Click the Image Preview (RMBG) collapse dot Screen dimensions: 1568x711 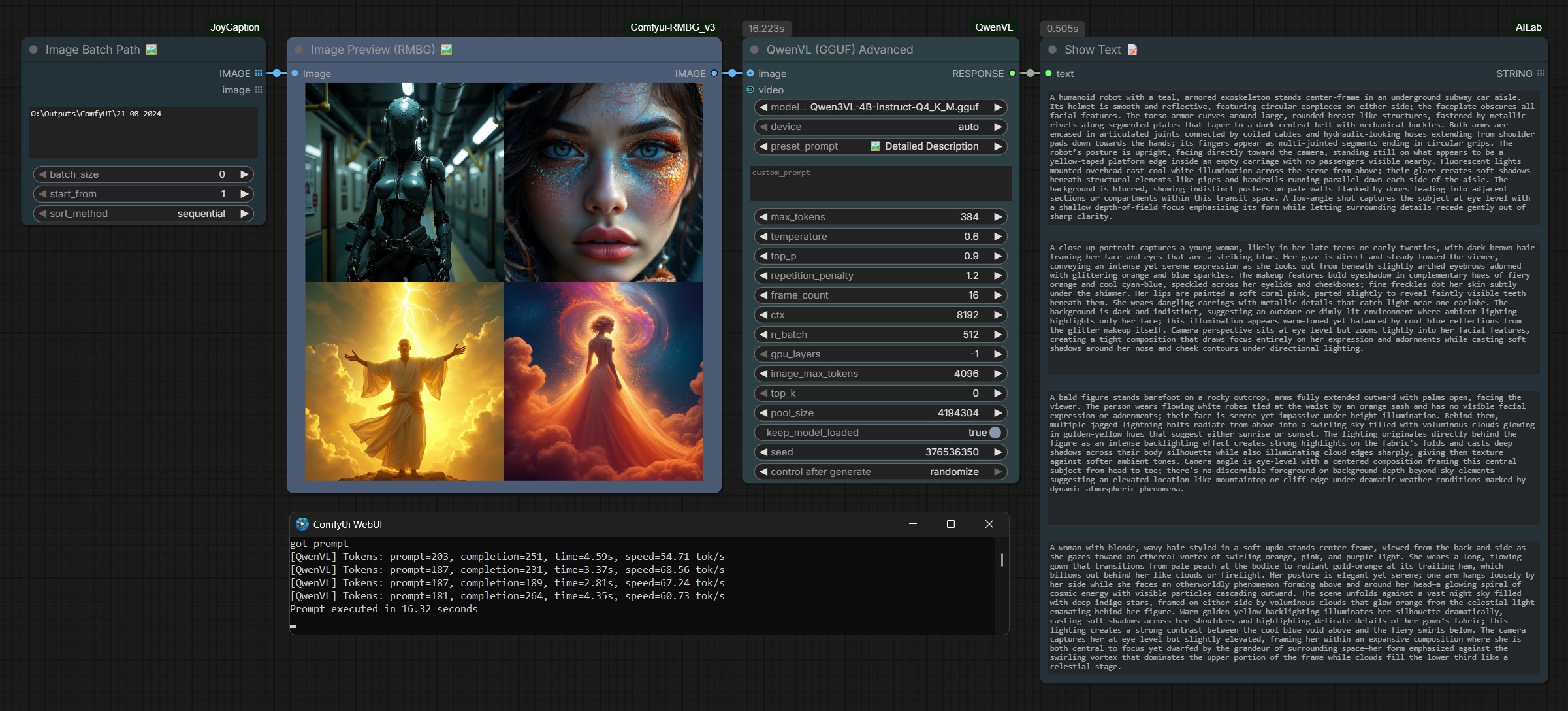tap(299, 50)
